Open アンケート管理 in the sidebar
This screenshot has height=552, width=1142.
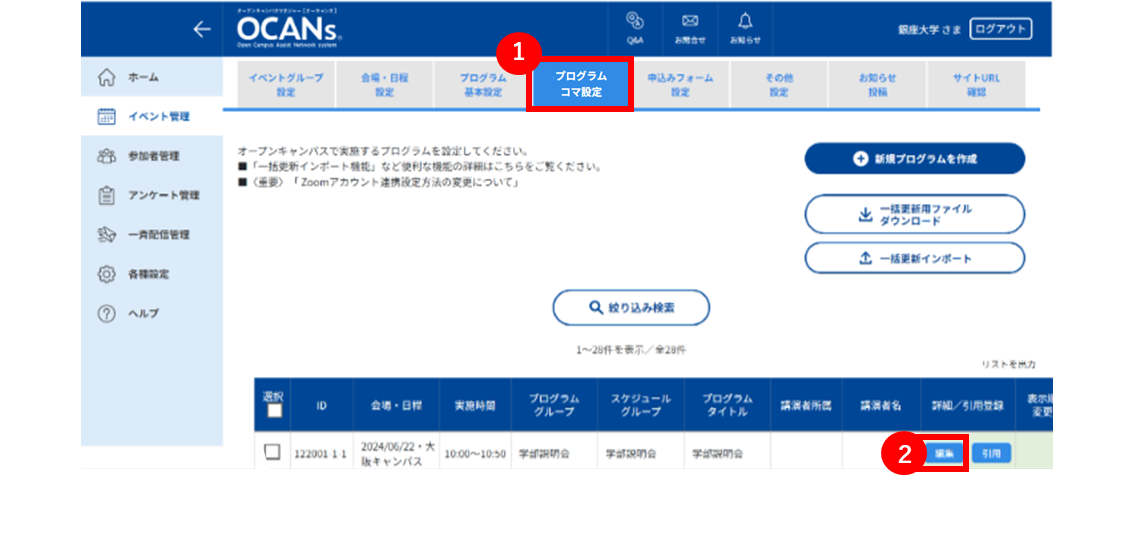pos(151,195)
